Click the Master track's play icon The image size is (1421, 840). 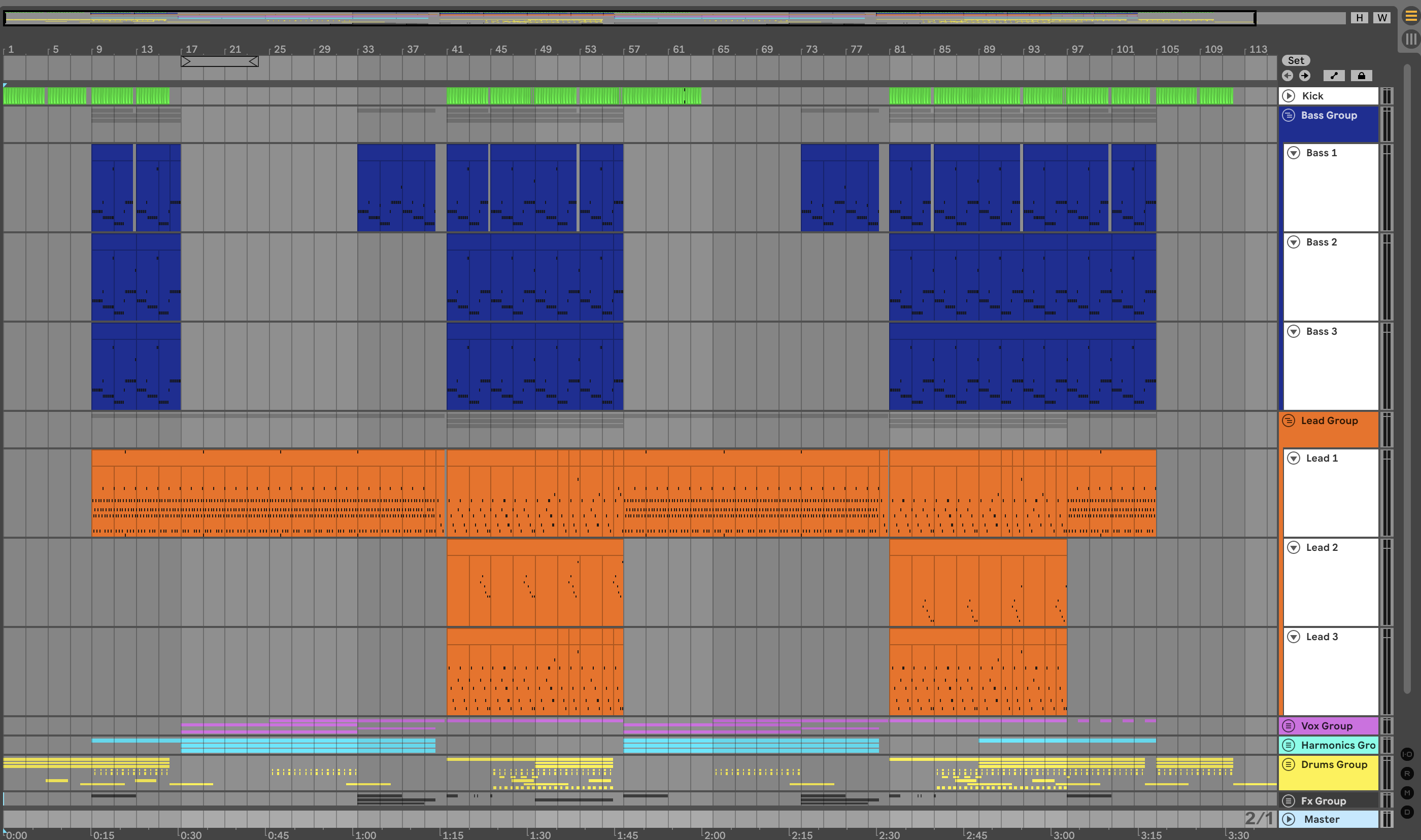coord(1289,819)
